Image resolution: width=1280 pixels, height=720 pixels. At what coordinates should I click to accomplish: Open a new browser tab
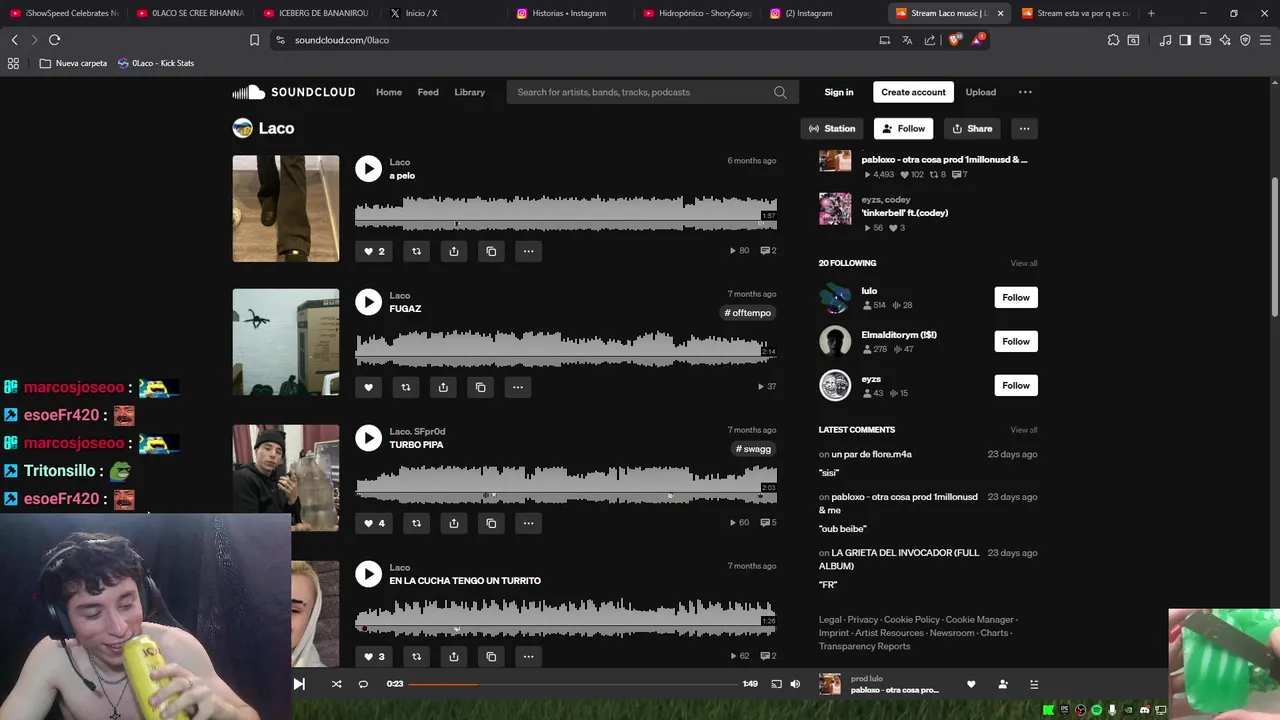[x=1151, y=13]
